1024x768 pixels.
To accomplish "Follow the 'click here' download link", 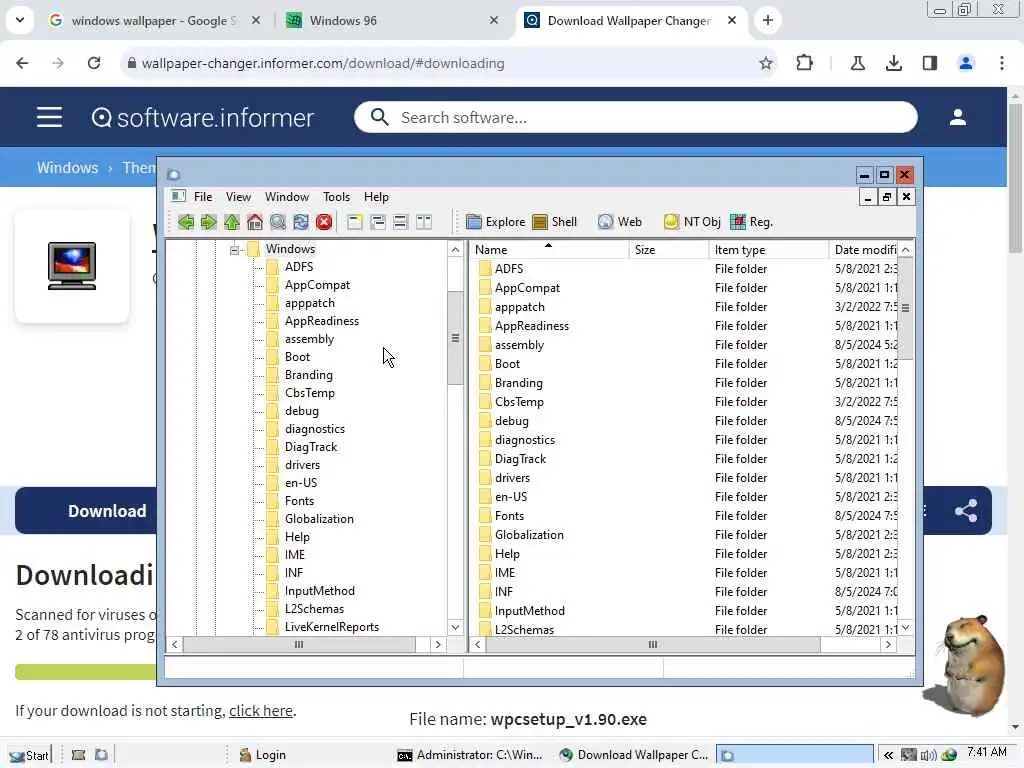I will (261, 711).
